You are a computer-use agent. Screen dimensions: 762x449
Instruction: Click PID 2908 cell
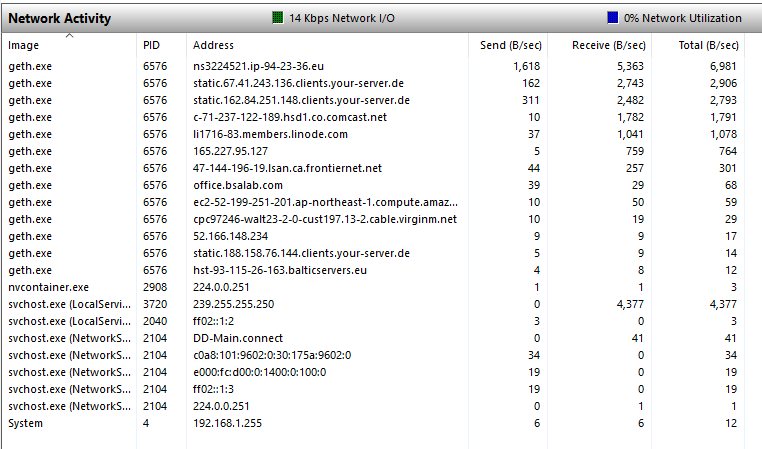click(155, 287)
